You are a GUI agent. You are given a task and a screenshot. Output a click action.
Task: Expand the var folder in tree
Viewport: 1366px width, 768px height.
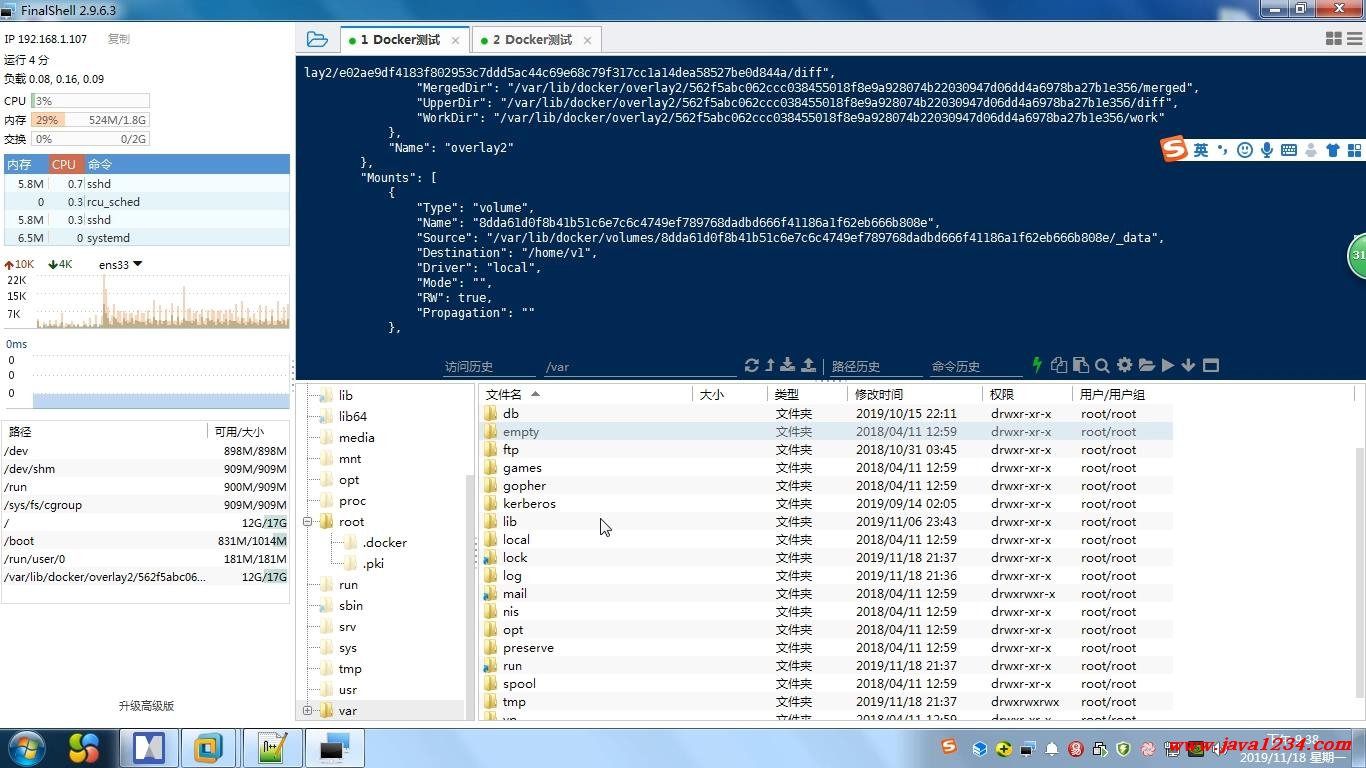(308, 711)
